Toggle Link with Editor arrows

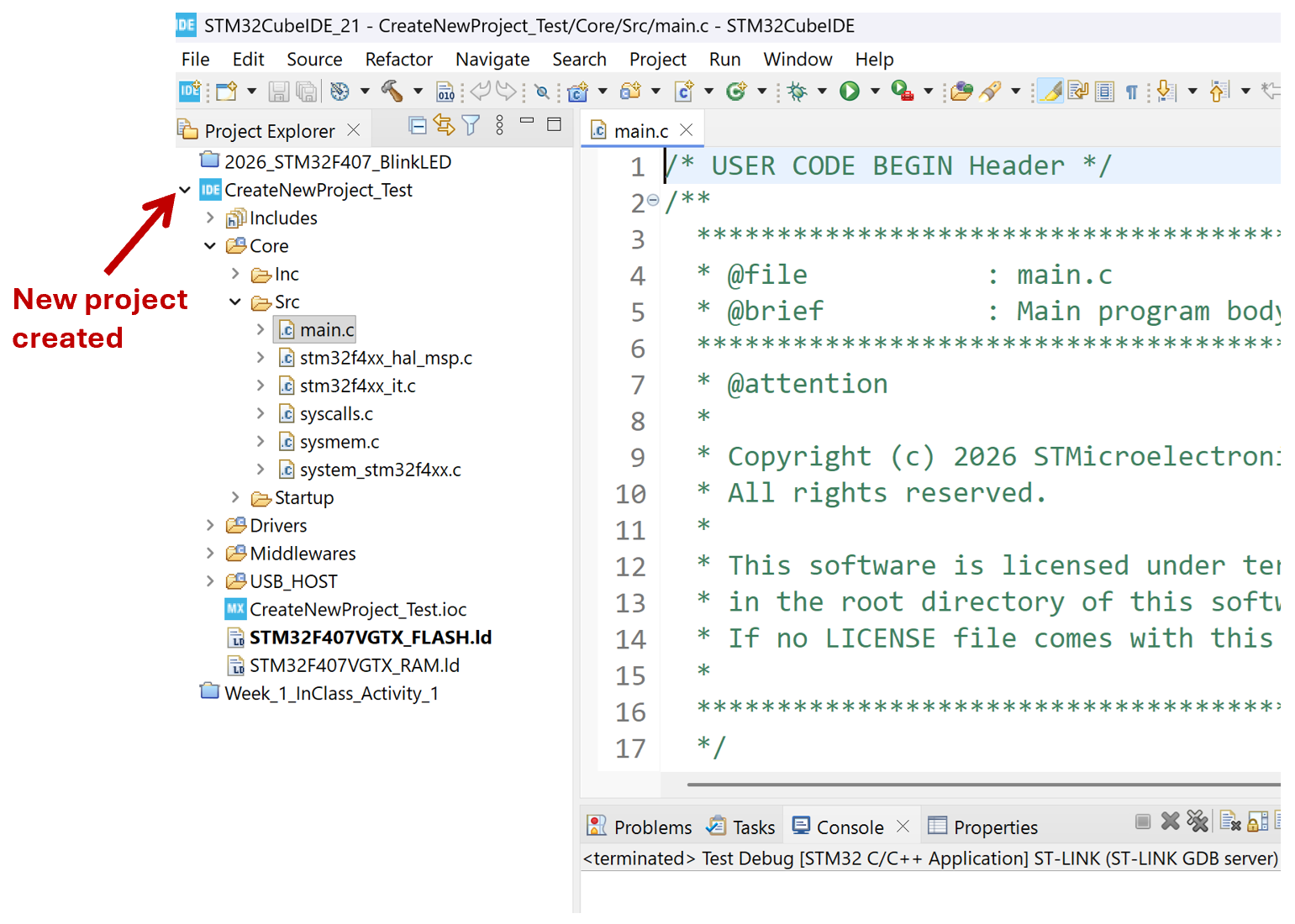click(444, 126)
